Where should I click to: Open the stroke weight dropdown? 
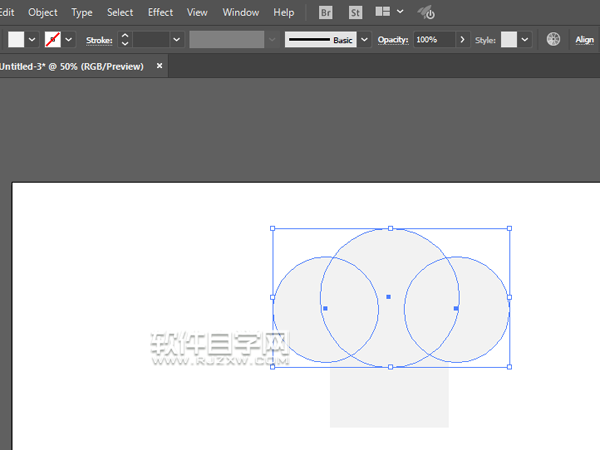pyautogui.click(x=176, y=40)
